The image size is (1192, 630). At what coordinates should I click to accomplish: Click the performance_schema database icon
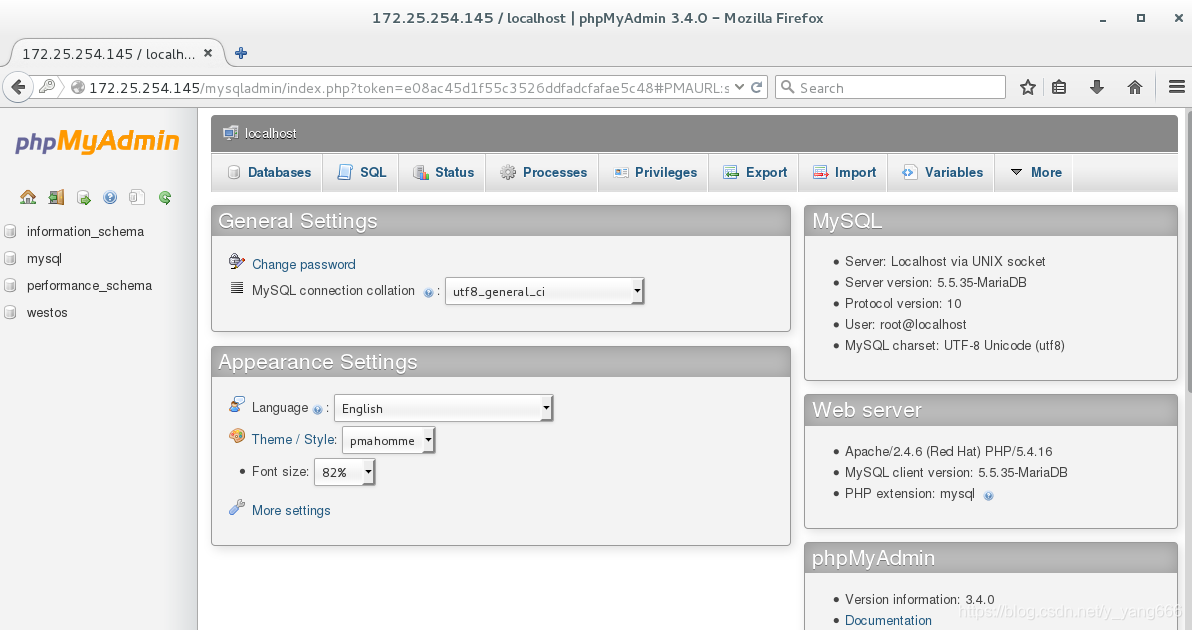[x=11, y=286]
